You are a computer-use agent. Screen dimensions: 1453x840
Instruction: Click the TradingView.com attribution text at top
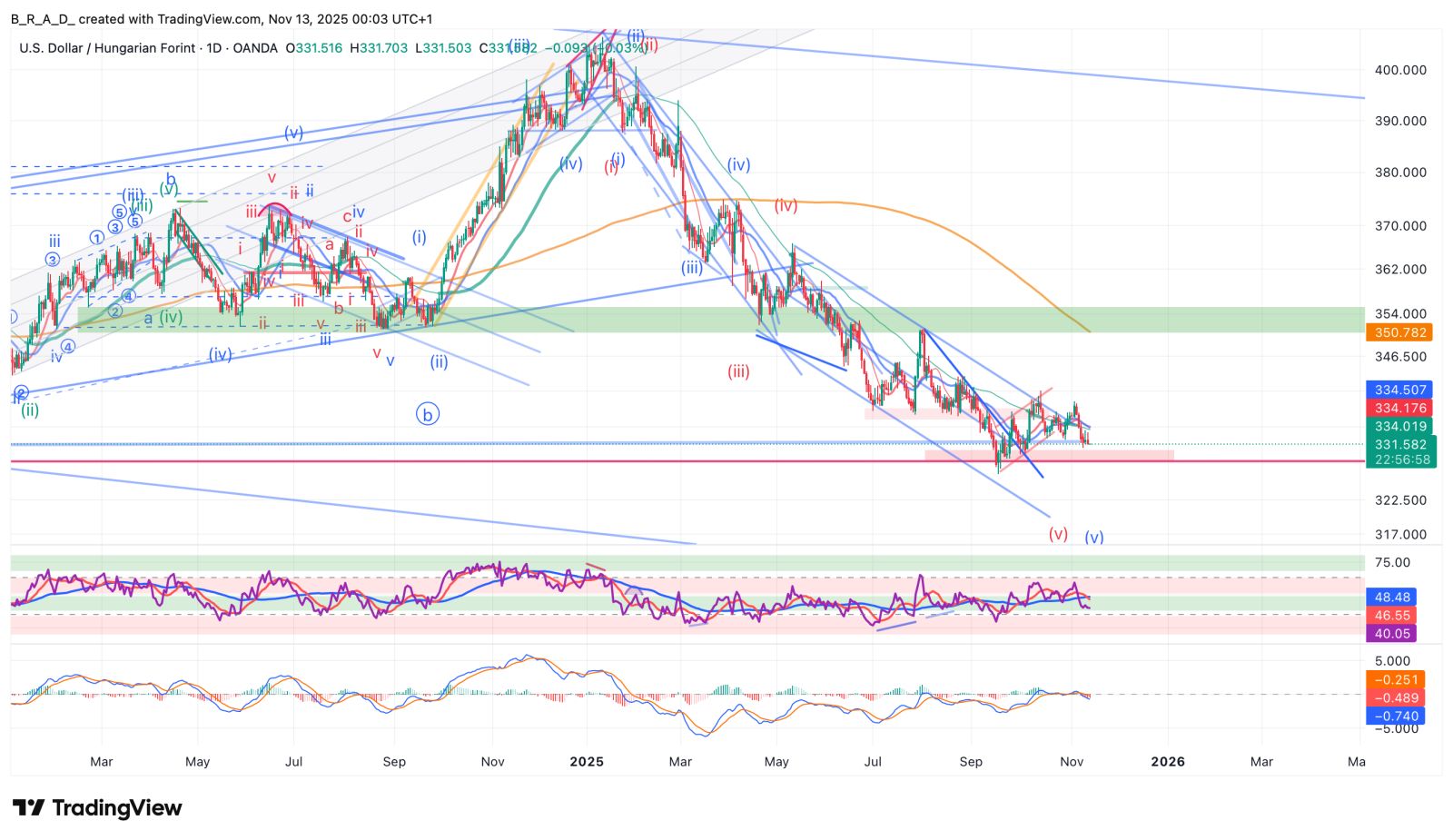click(210, 19)
